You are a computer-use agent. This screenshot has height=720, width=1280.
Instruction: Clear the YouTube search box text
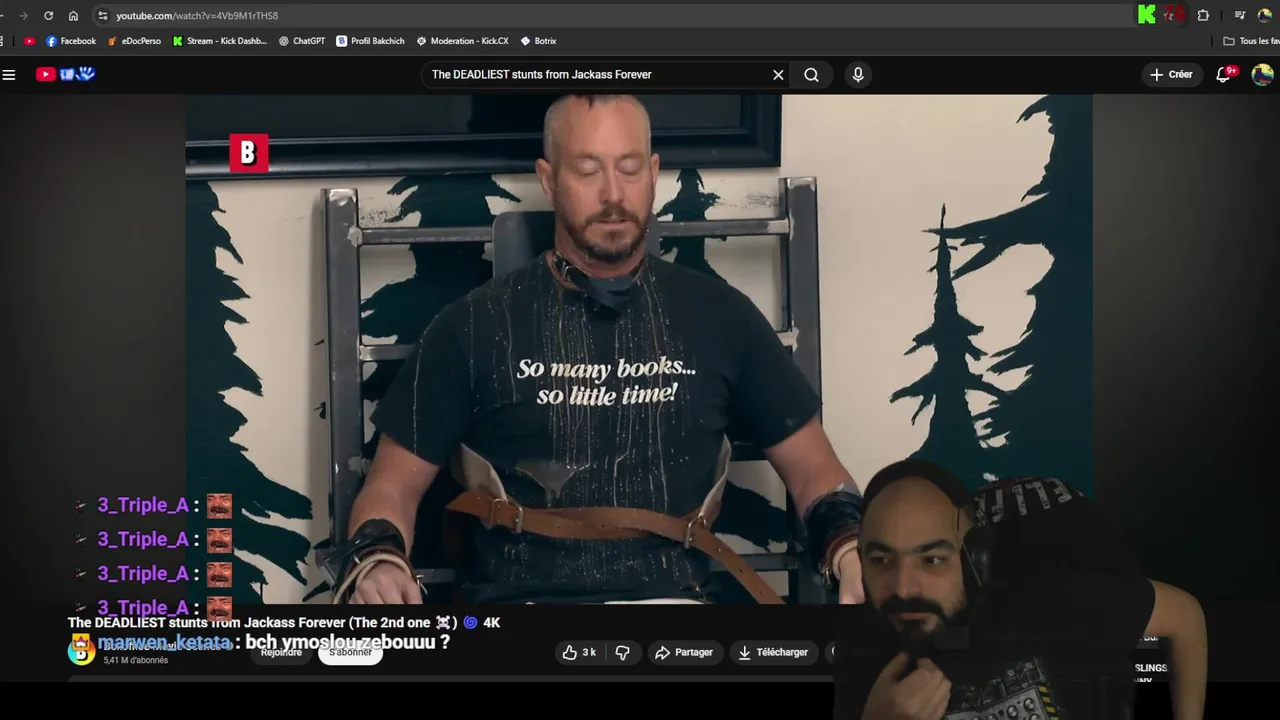pyautogui.click(x=778, y=74)
